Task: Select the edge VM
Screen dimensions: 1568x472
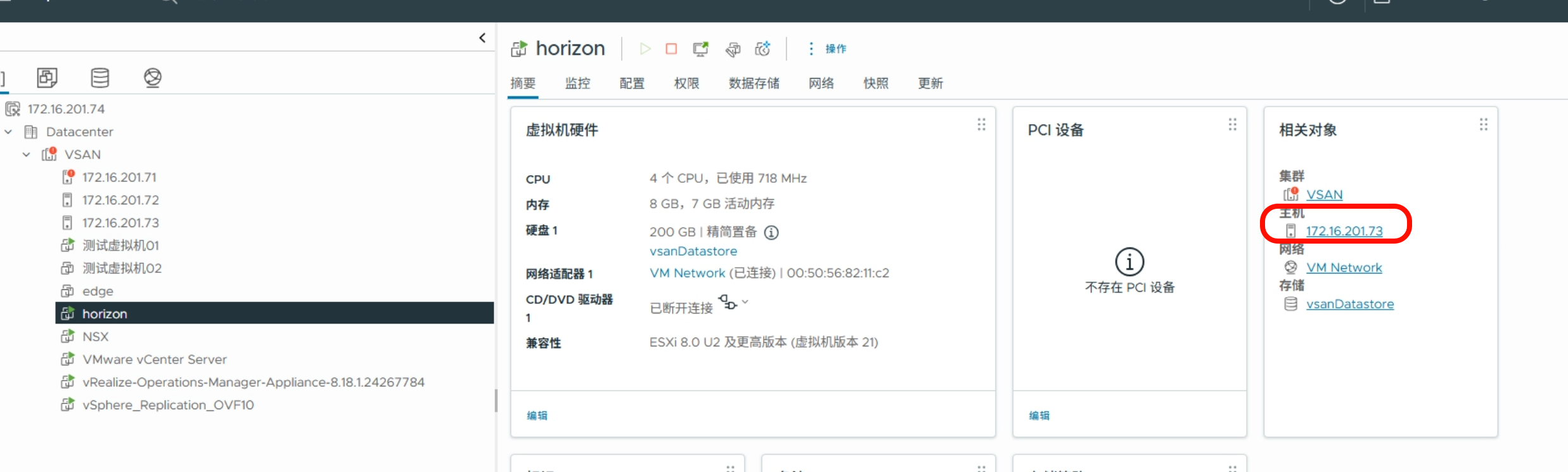Action: pyautogui.click(x=98, y=291)
